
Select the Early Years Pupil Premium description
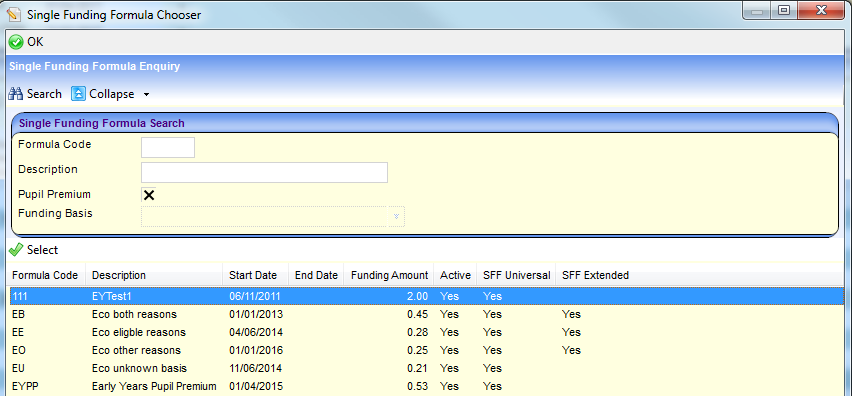154,387
